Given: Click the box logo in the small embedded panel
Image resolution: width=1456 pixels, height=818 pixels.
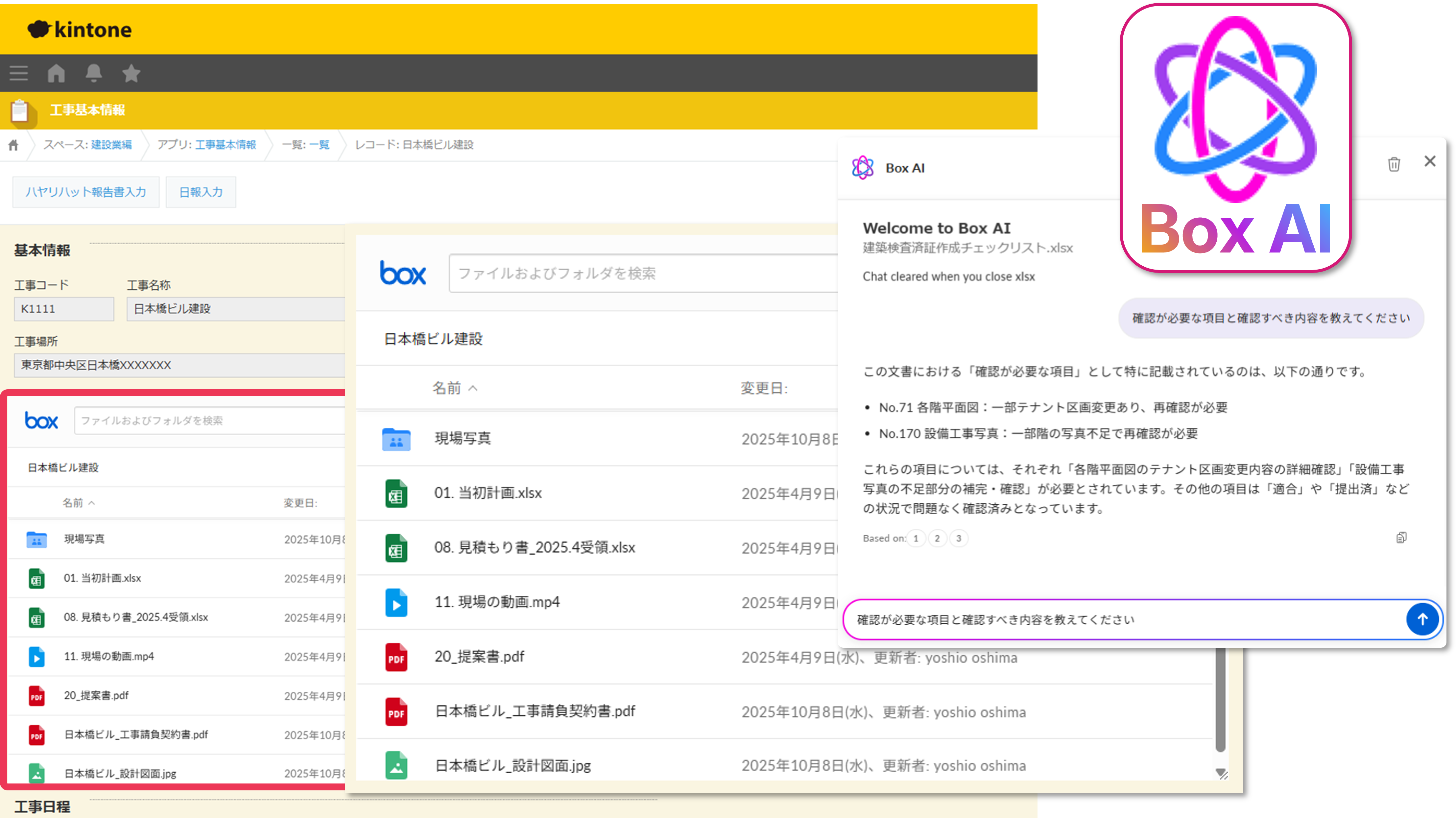Looking at the screenshot, I should point(41,421).
